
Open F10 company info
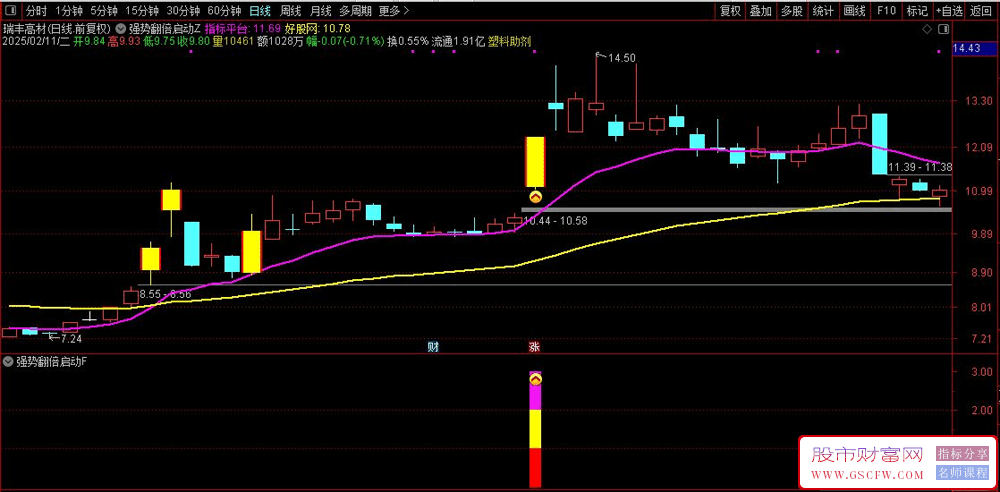[886, 11]
